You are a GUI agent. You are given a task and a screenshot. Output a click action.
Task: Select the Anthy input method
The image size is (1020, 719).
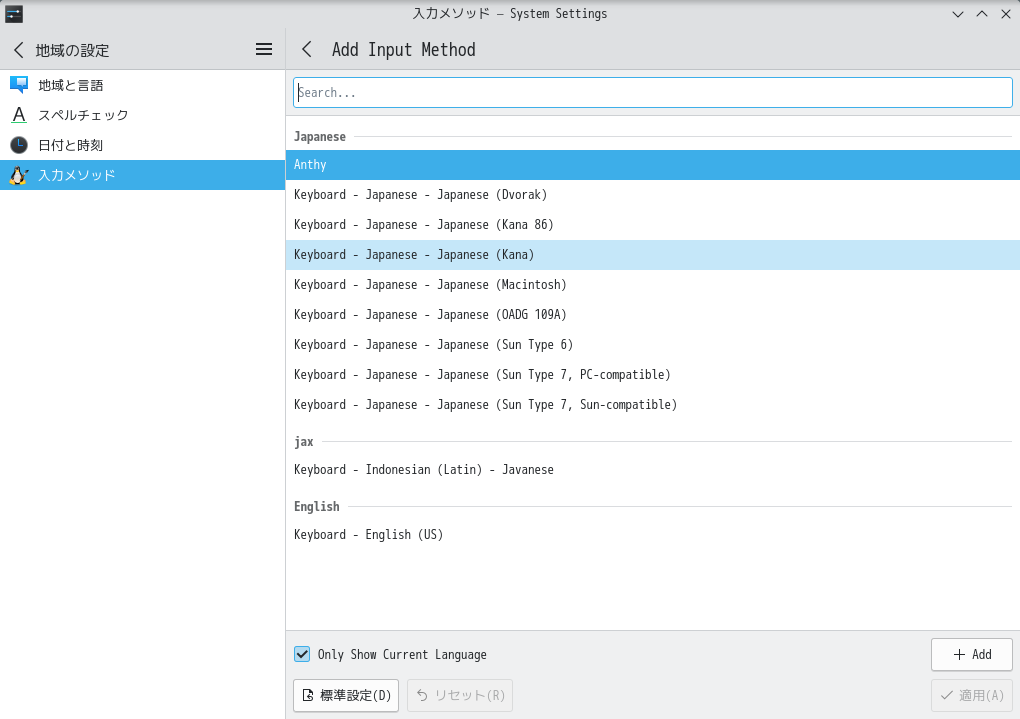point(652,165)
